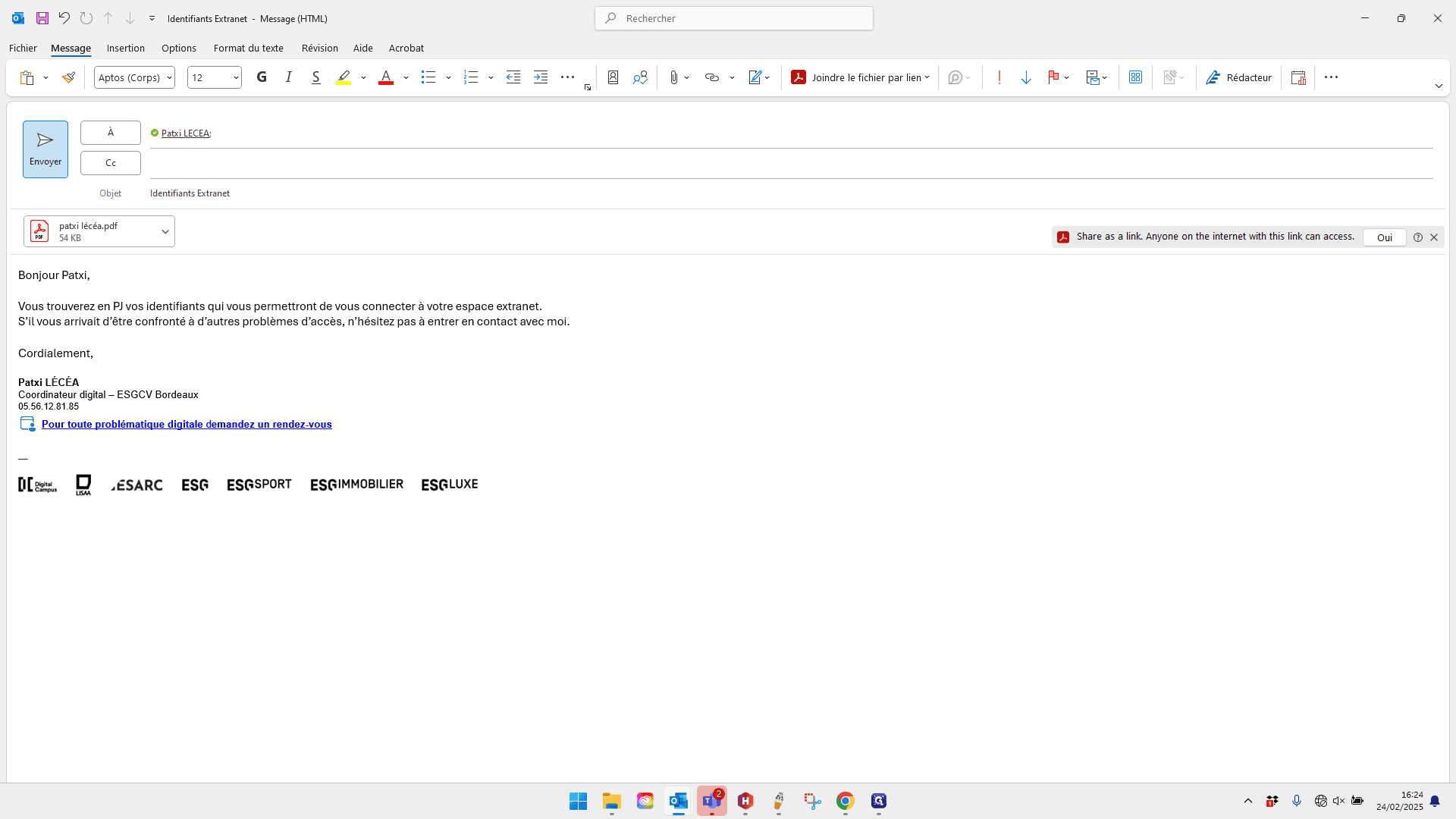Click the Rechercher search box
This screenshot has height=819, width=1456.
pyautogui.click(x=734, y=18)
